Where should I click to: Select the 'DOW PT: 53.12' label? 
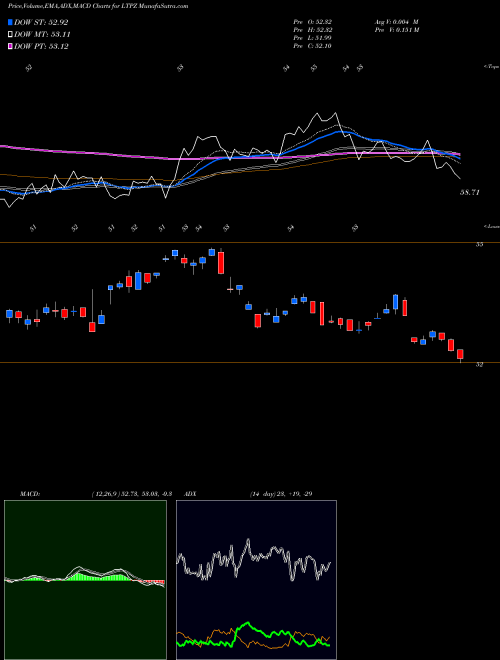(41, 46)
